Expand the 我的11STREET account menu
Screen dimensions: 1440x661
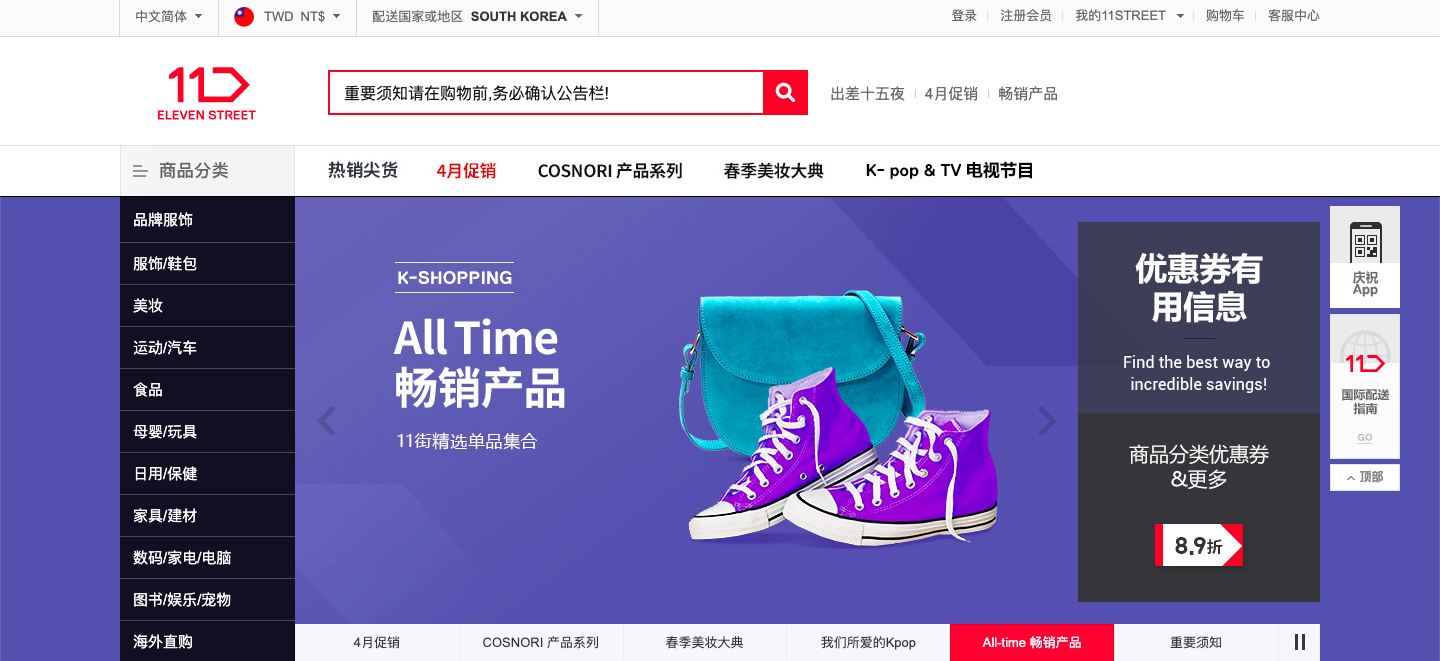pyautogui.click(x=1129, y=16)
